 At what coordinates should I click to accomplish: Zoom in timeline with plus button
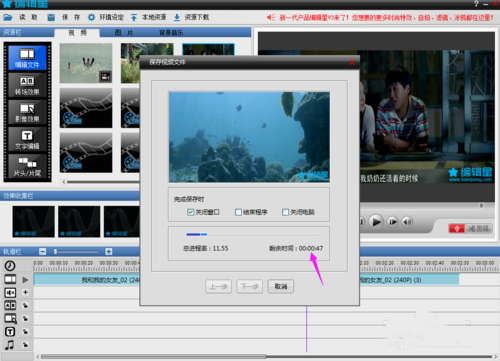109,251
